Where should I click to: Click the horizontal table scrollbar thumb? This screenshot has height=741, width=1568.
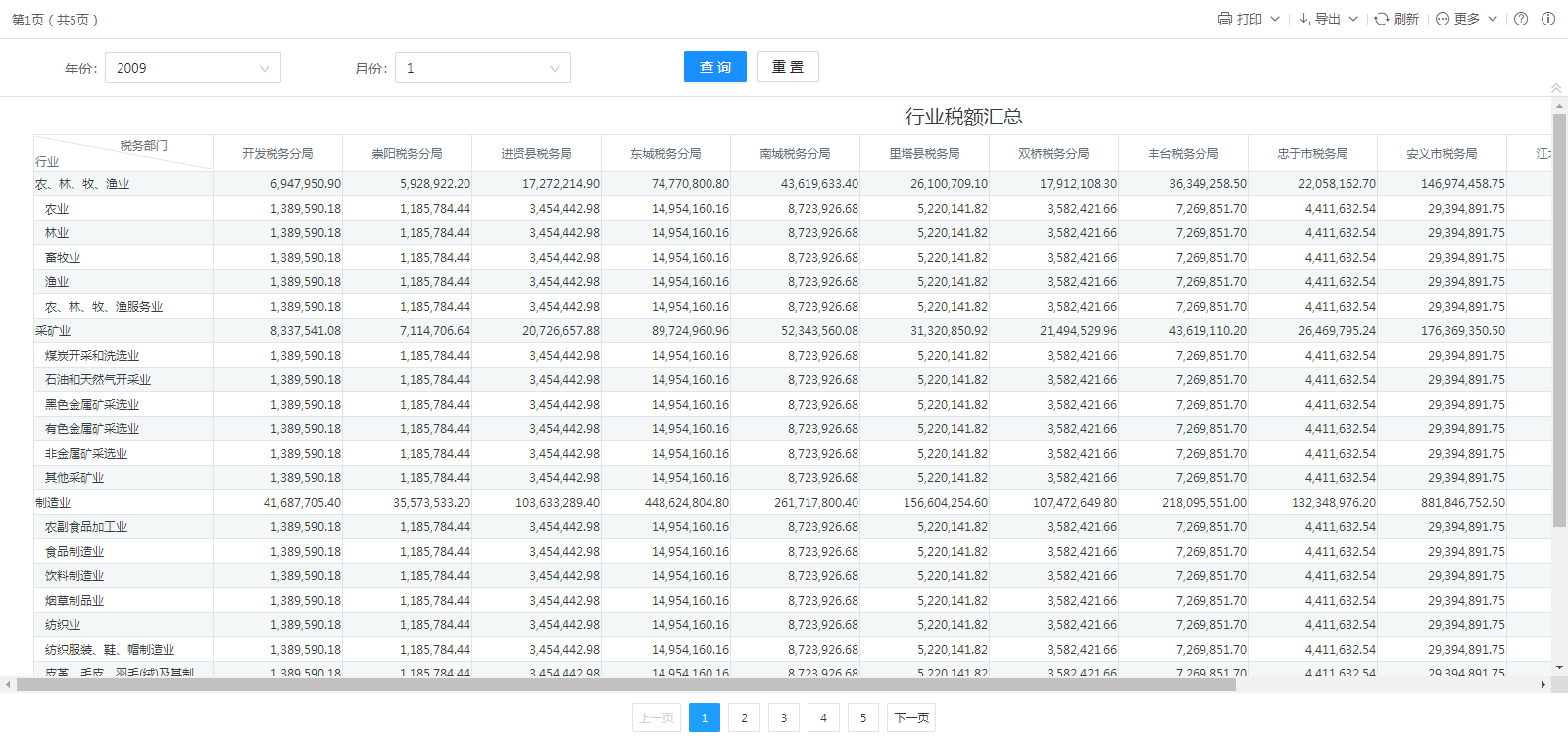pos(627,685)
